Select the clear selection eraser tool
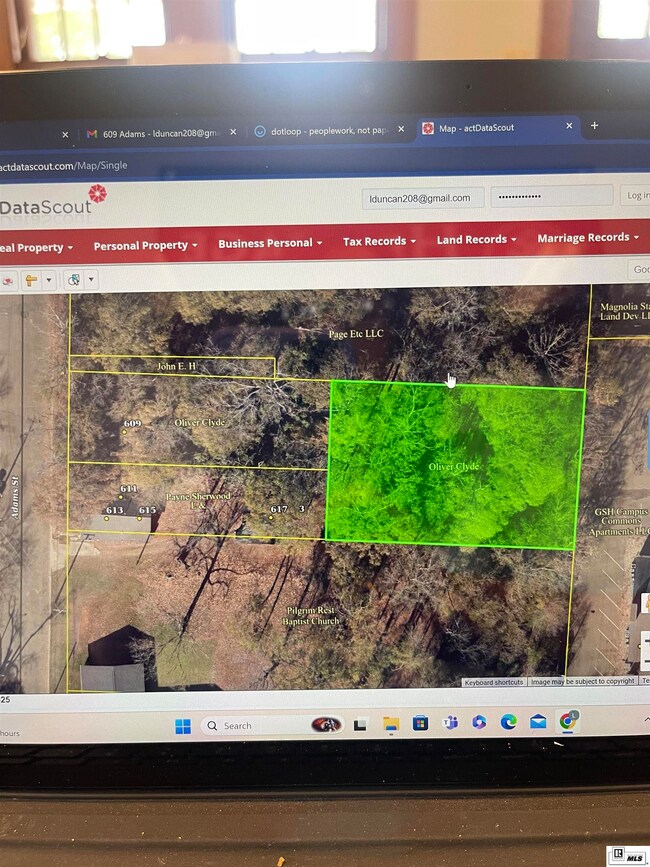This screenshot has height=867, width=650. point(8,281)
